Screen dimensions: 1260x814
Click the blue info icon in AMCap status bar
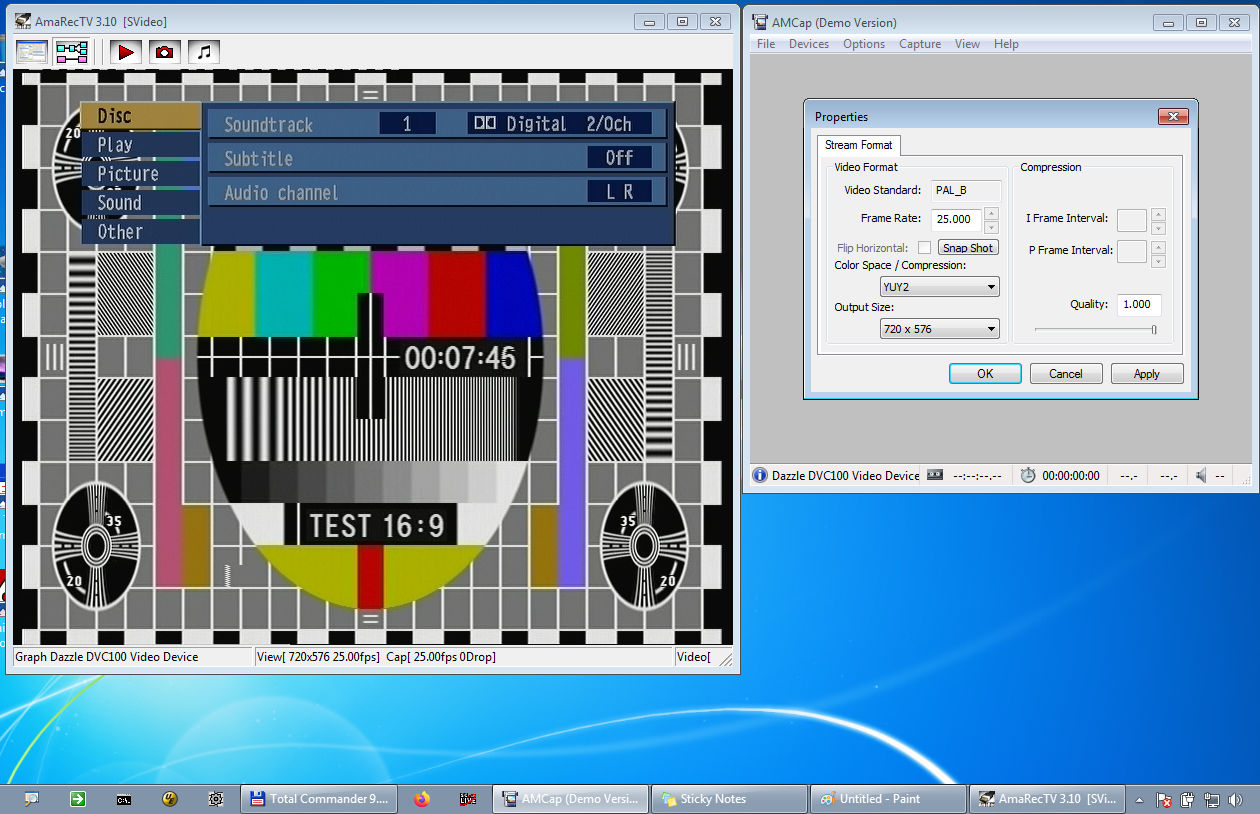click(760, 476)
